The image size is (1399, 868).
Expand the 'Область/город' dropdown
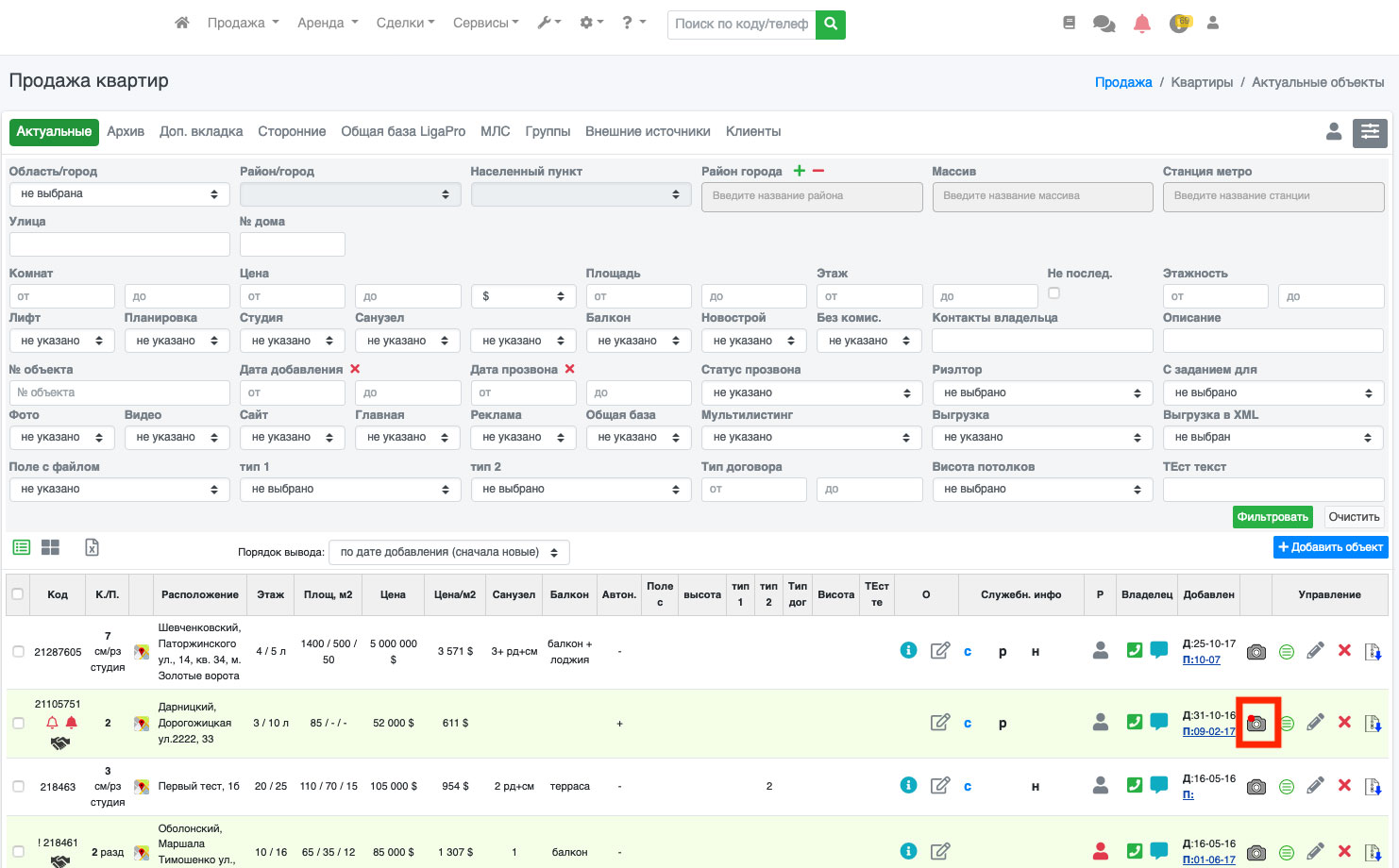119,194
